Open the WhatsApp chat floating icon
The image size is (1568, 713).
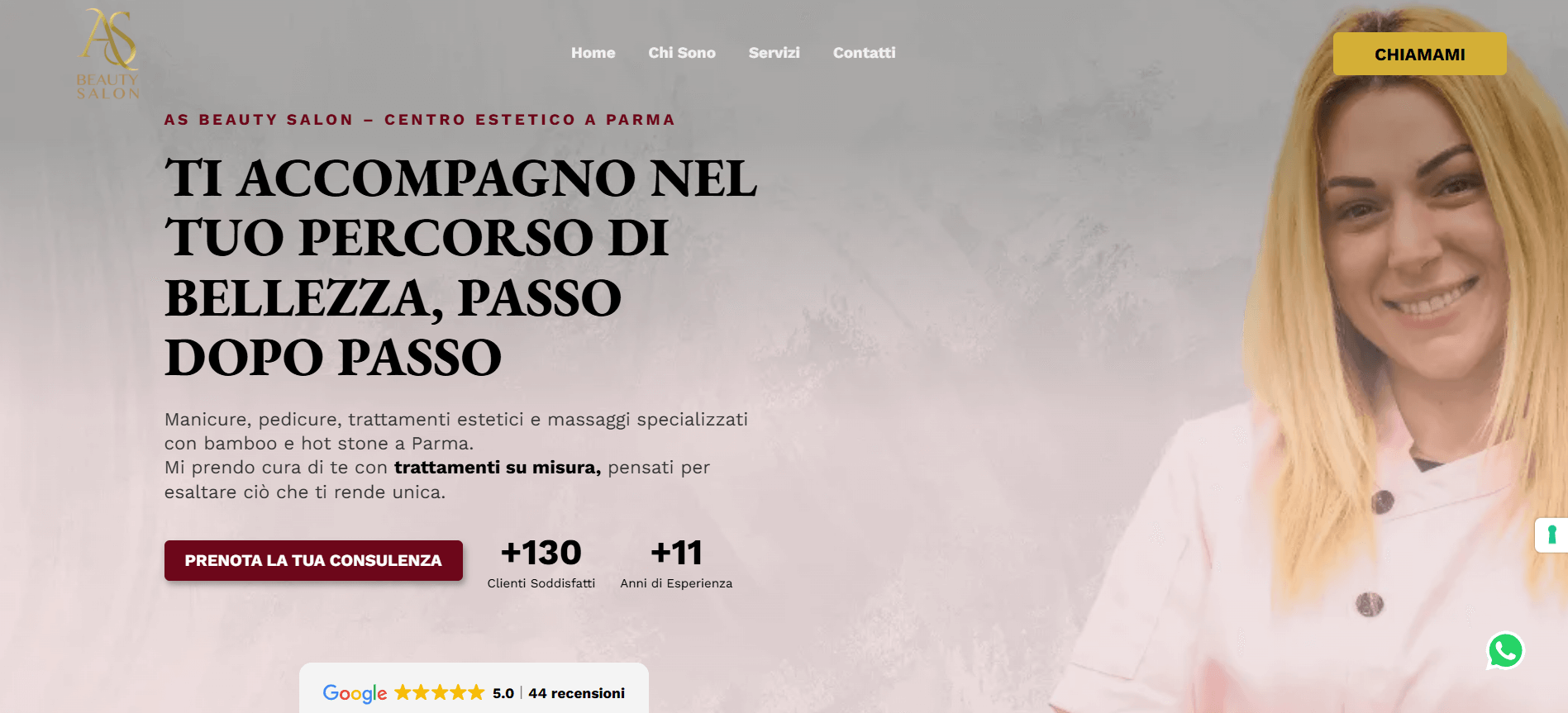tap(1505, 651)
